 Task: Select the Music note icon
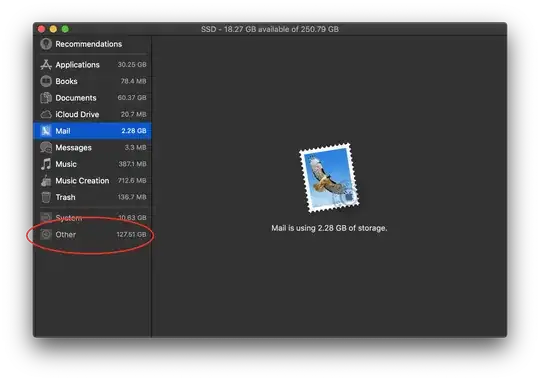click(46, 164)
